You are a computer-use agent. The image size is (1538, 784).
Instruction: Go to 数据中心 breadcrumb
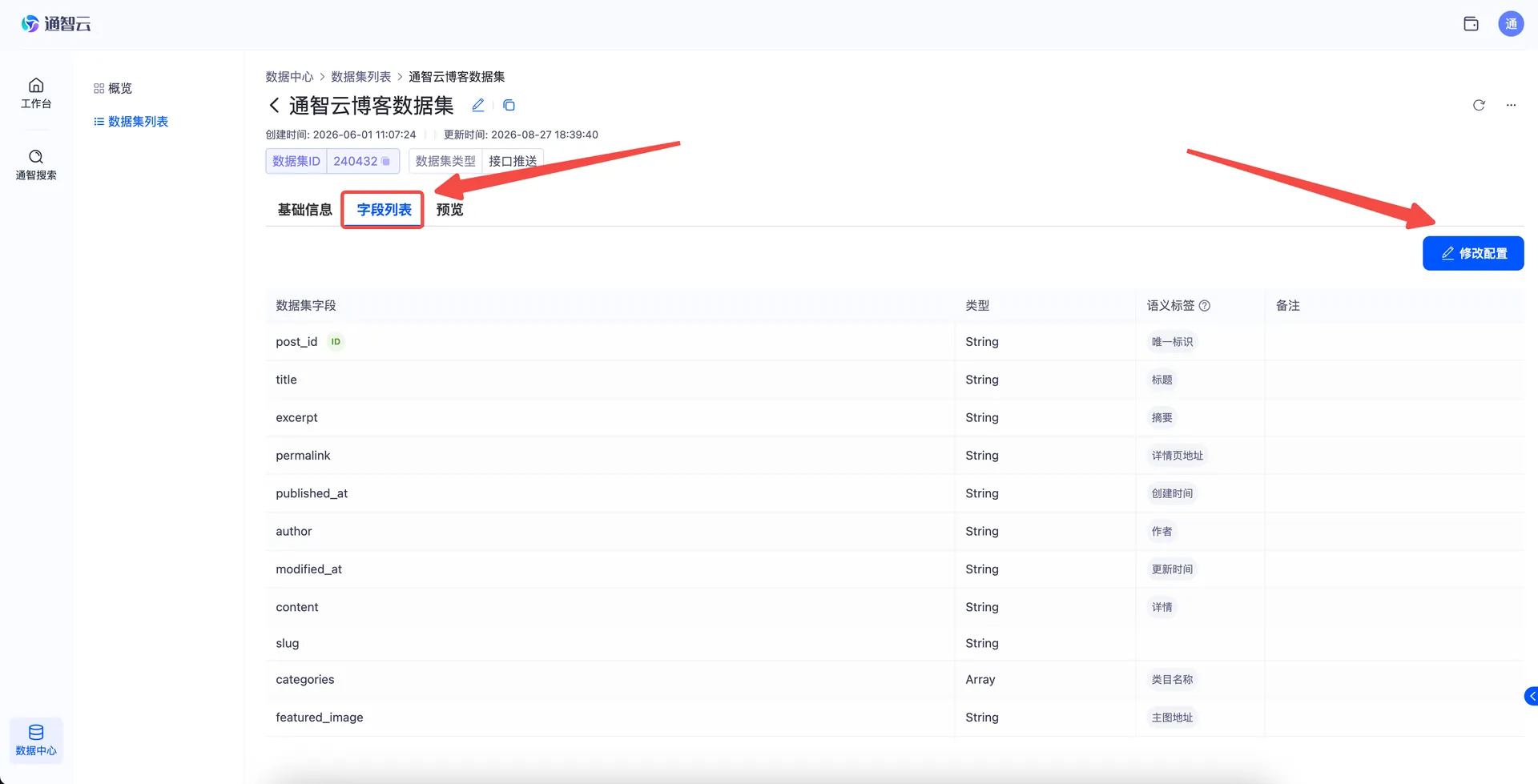pyautogui.click(x=289, y=77)
